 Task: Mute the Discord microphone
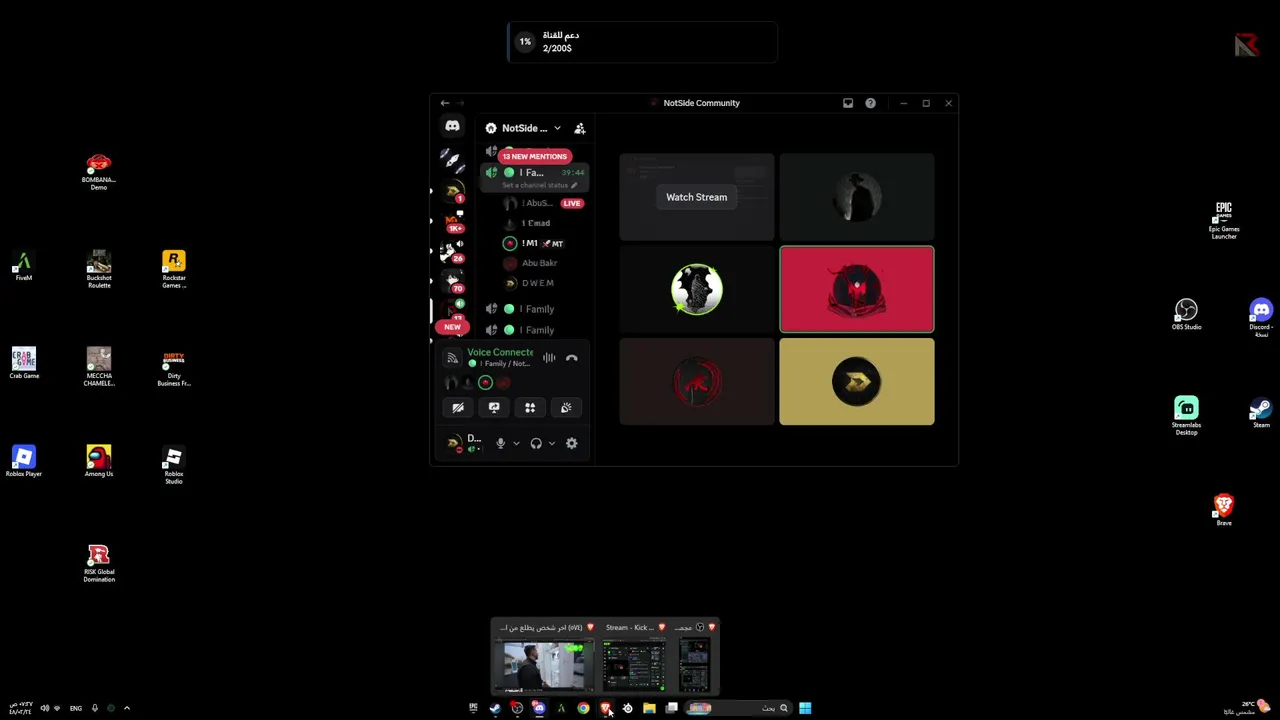501,443
